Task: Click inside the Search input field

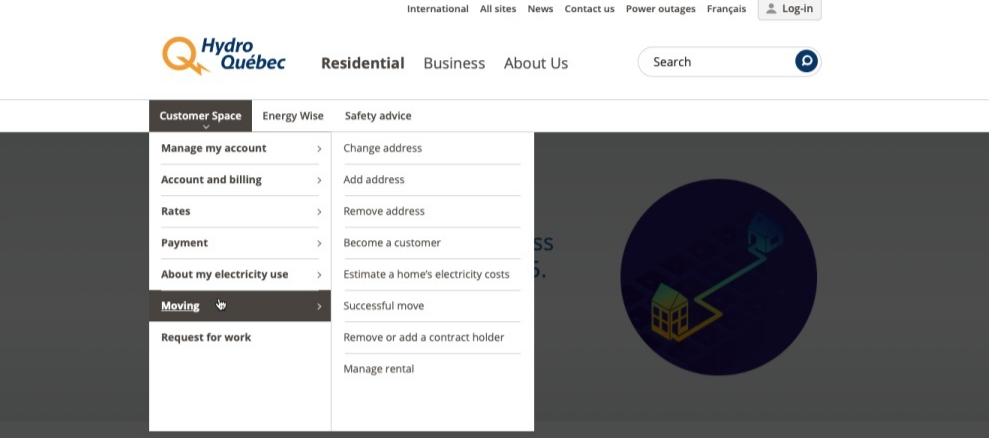Action: [x=715, y=62]
